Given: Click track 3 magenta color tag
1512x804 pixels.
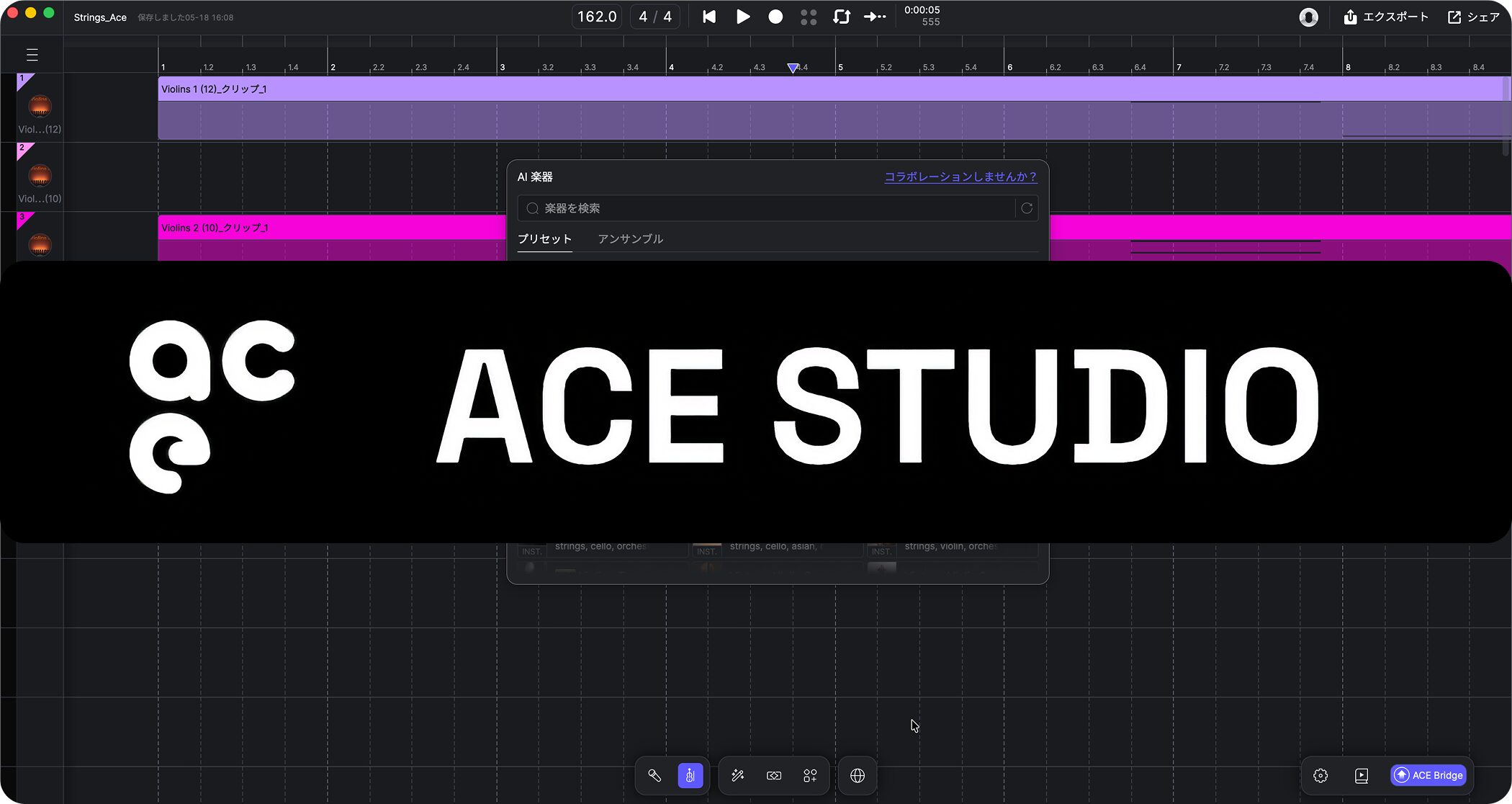Looking at the screenshot, I should [25, 219].
